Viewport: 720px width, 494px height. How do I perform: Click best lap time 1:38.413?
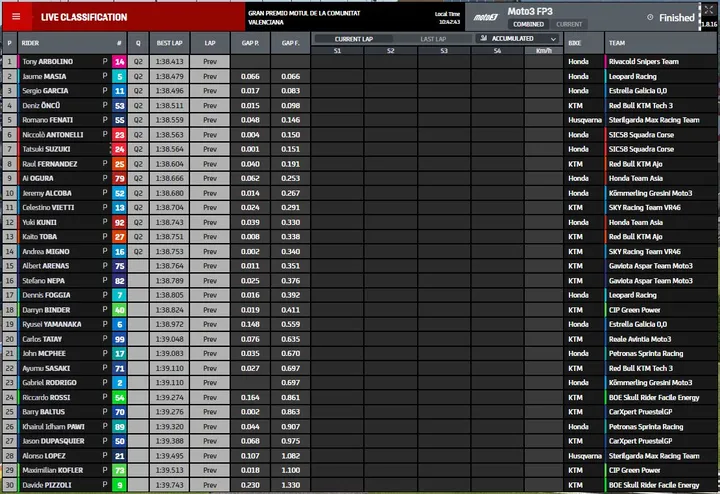tap(169, 62)
